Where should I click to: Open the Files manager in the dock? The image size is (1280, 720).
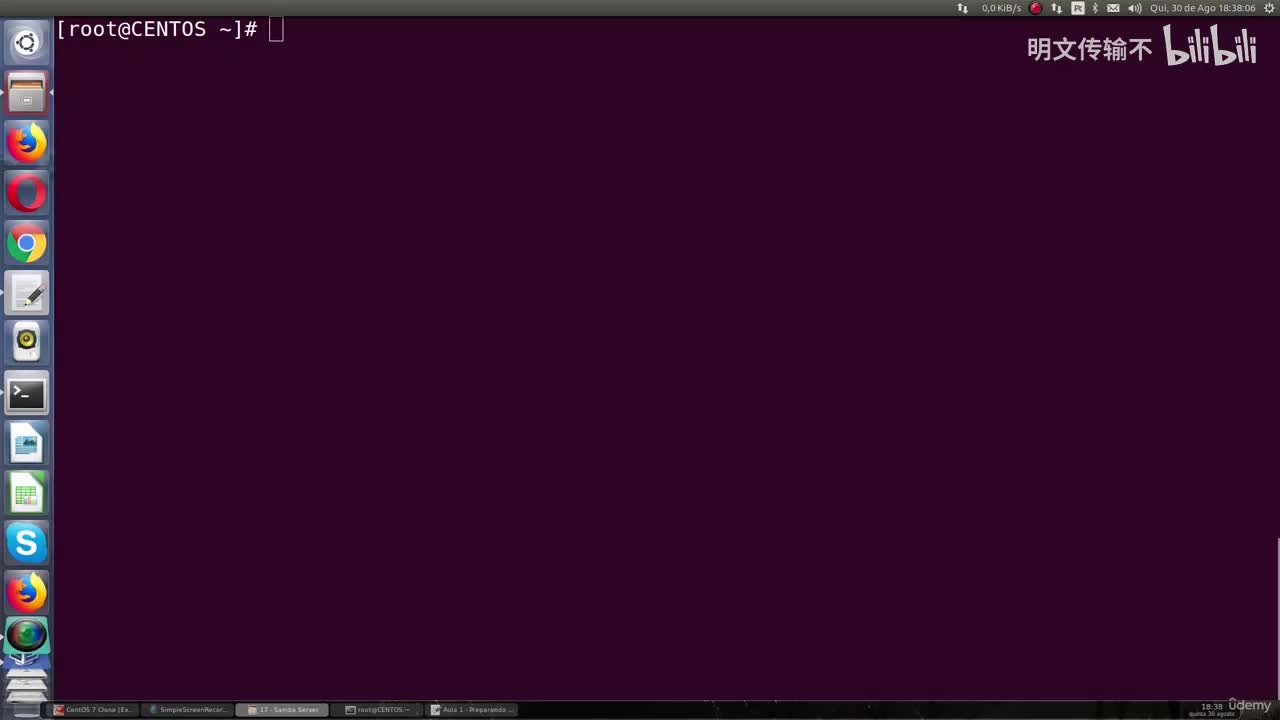tap(26, 93)
